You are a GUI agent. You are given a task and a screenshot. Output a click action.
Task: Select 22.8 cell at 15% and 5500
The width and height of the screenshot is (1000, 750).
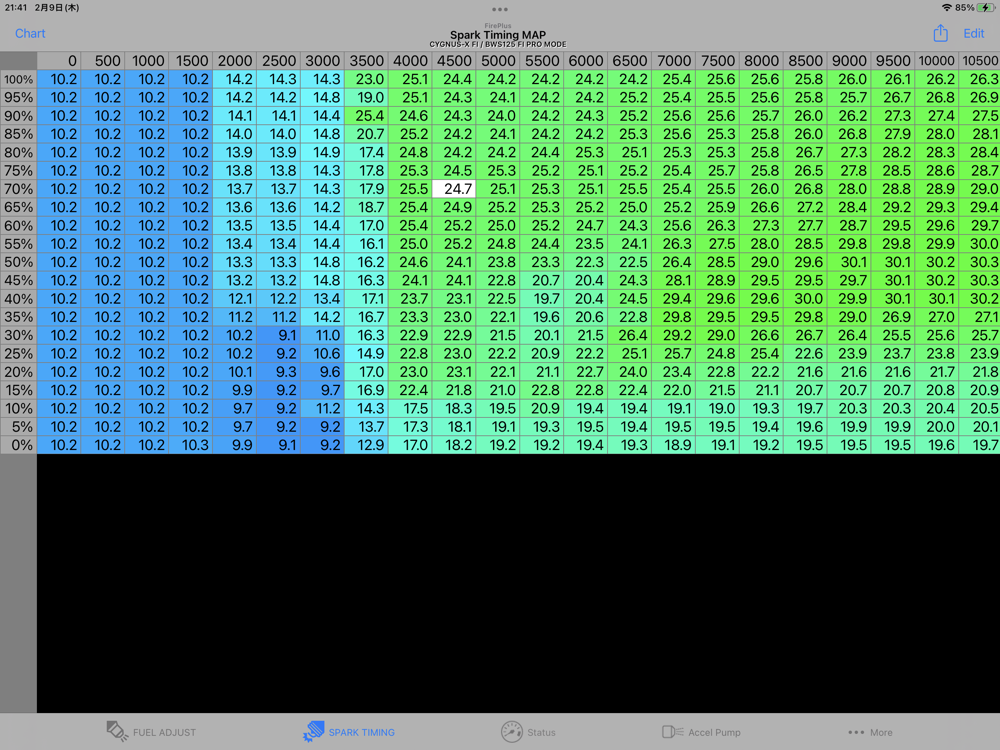tap(541, 390)
